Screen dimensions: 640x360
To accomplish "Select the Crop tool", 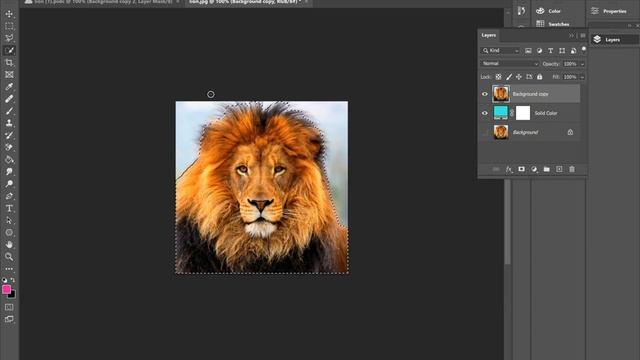I will [x=9, y=62].
